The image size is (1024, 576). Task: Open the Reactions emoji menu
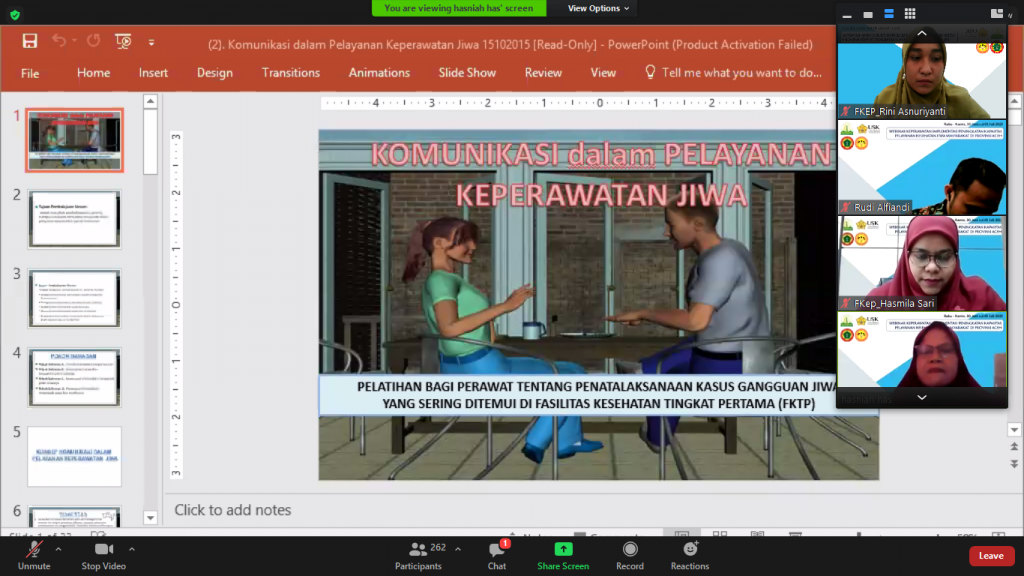coord(690,550)
